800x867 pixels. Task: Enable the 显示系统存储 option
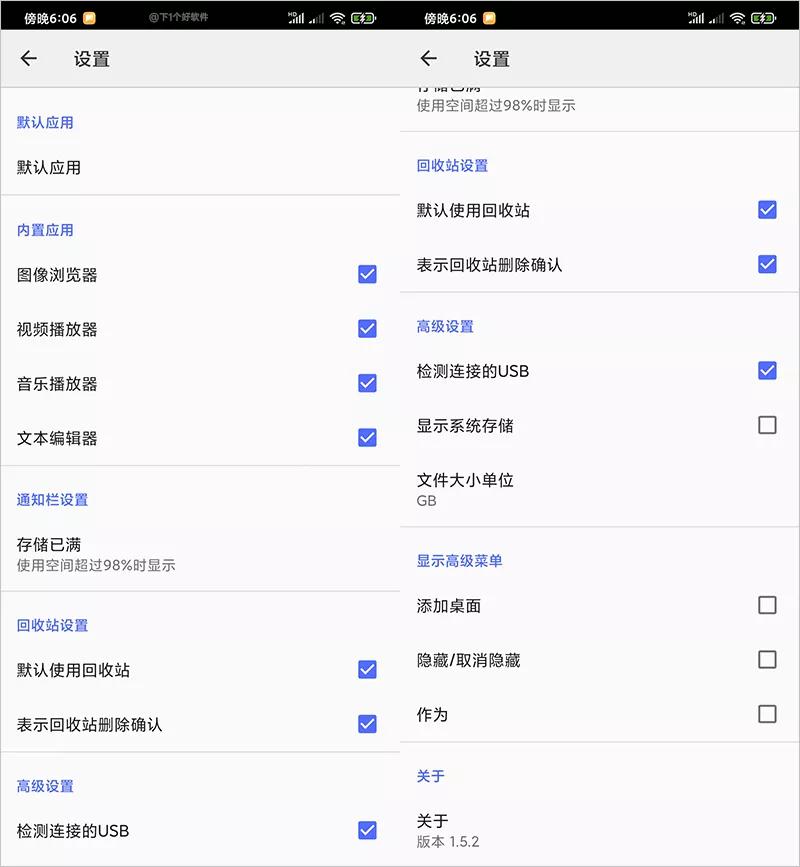[767, 425]
